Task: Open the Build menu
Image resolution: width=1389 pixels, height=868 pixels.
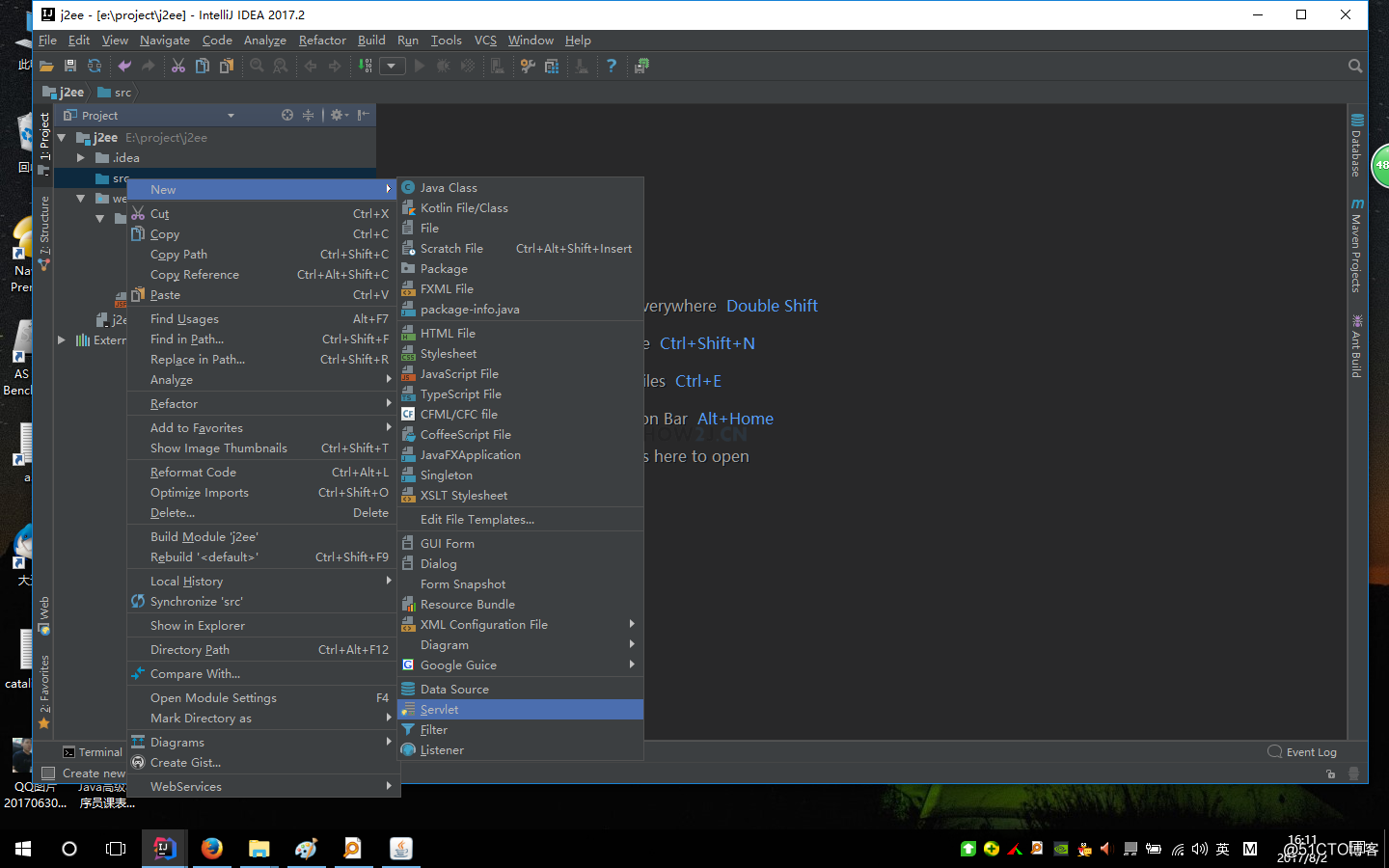Action: point(371,41)
